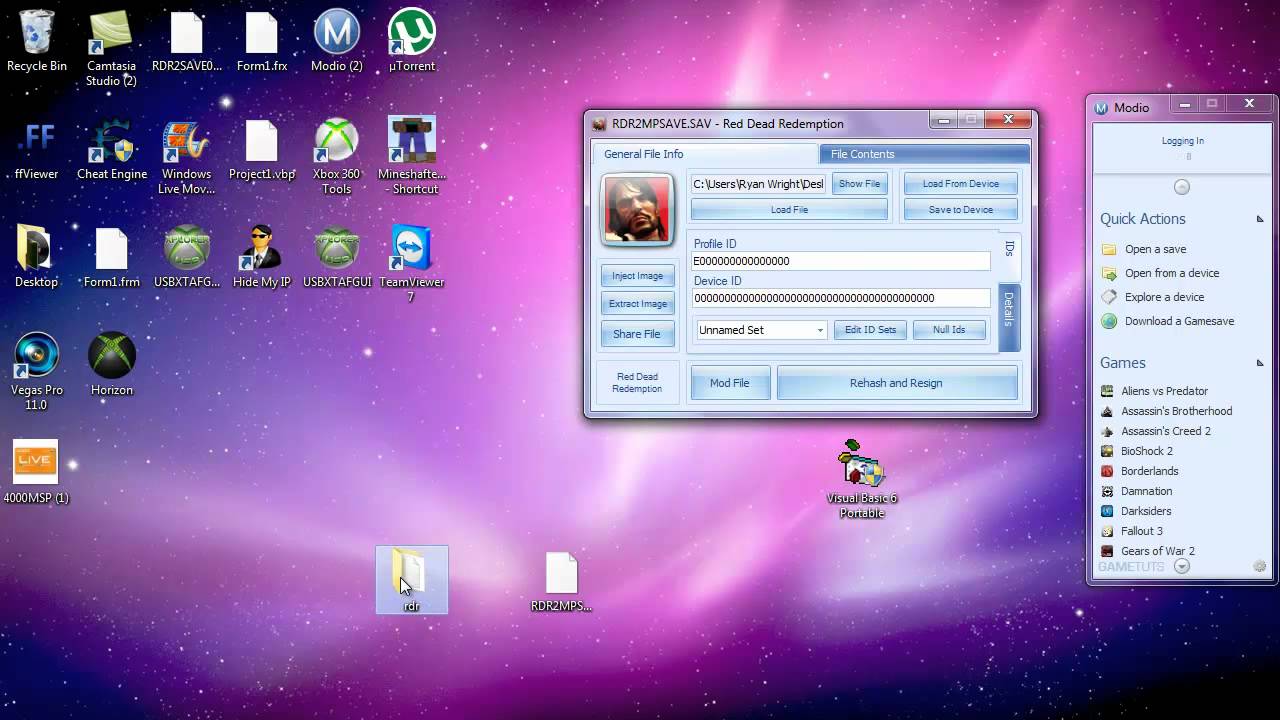Viewport: 1280px width, 720px height.
Task: Select BioShock 2 in games list
Action: (1136, 451)
